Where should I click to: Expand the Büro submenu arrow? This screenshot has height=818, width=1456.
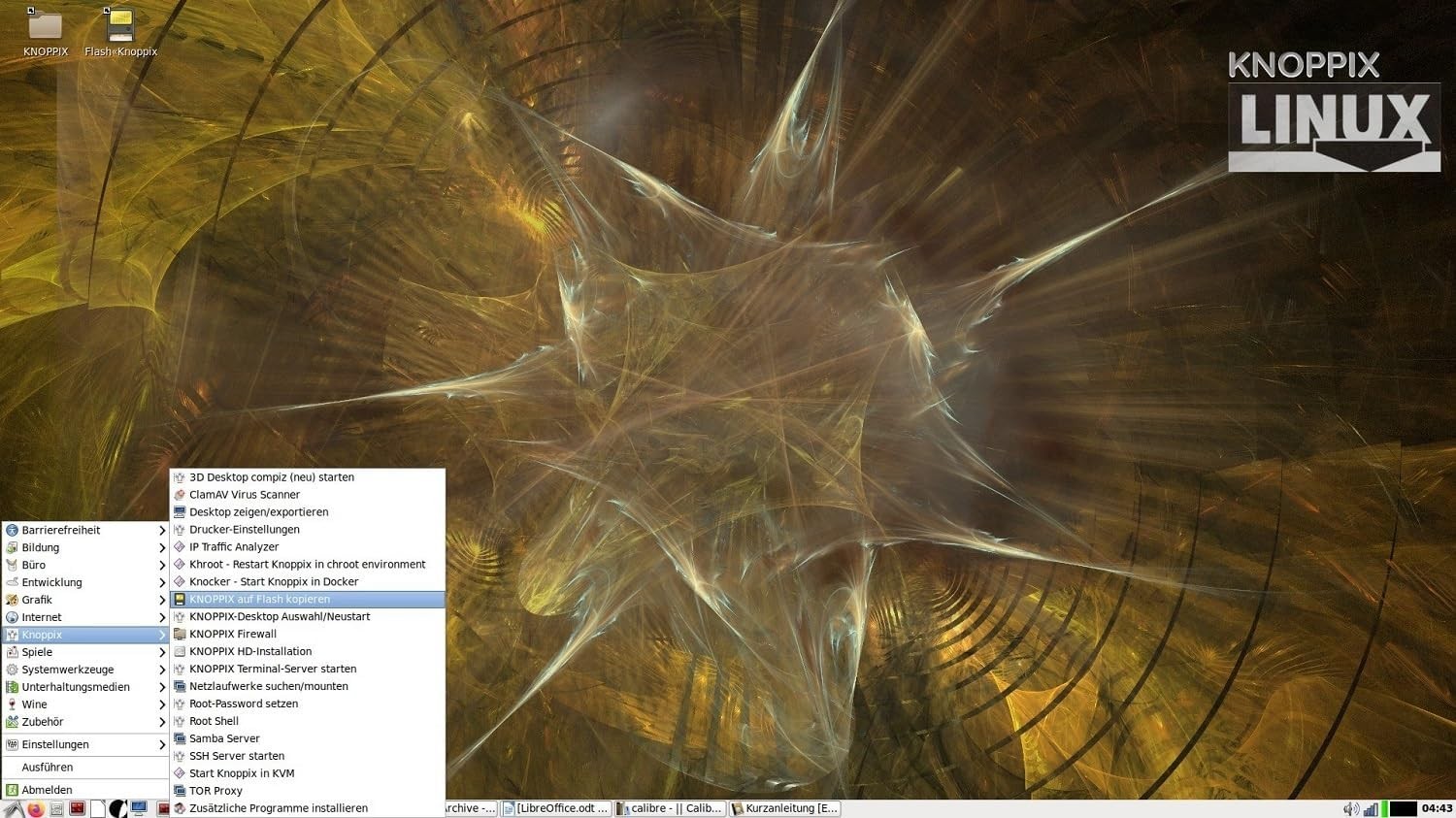162,566
